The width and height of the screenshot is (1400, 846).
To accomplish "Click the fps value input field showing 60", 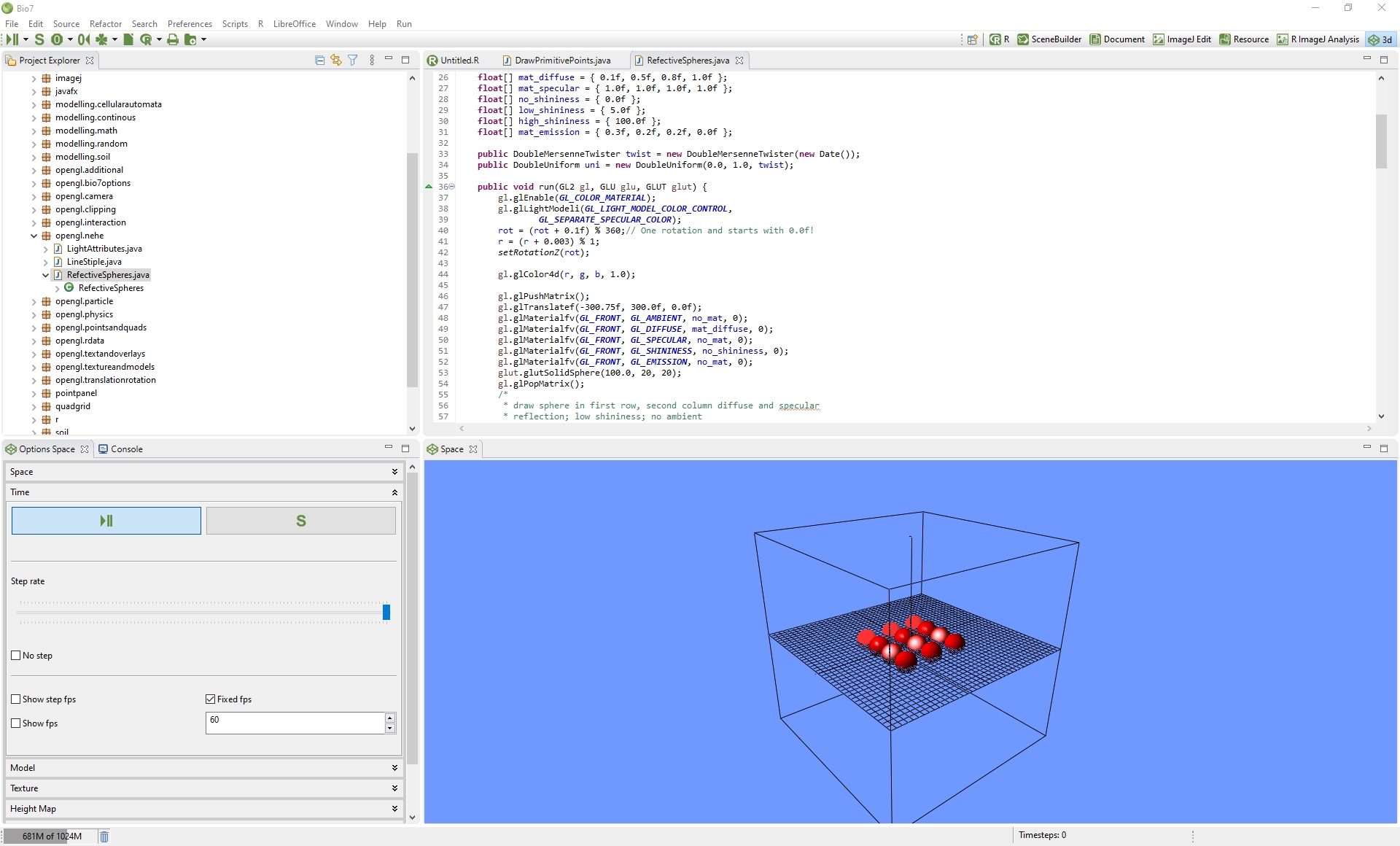I will (295, 723).
